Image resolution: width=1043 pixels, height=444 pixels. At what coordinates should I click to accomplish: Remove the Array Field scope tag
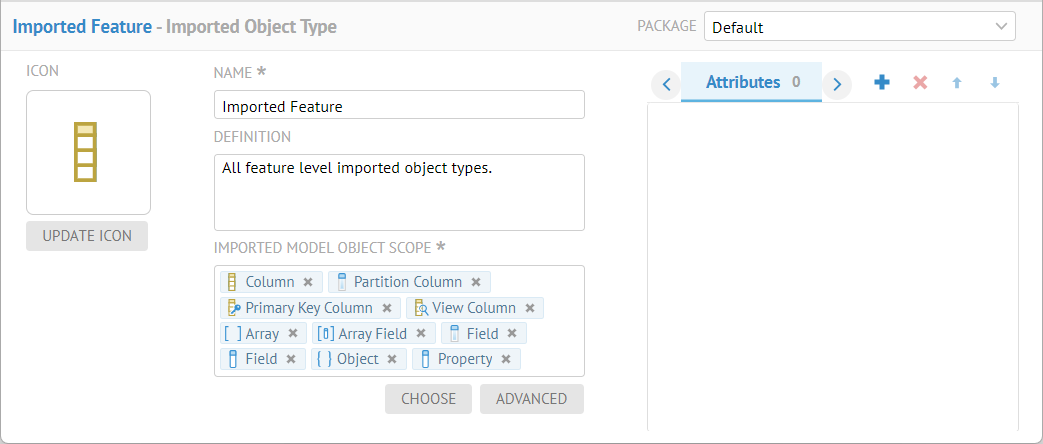pyautogui.click(x=421, y=334)
